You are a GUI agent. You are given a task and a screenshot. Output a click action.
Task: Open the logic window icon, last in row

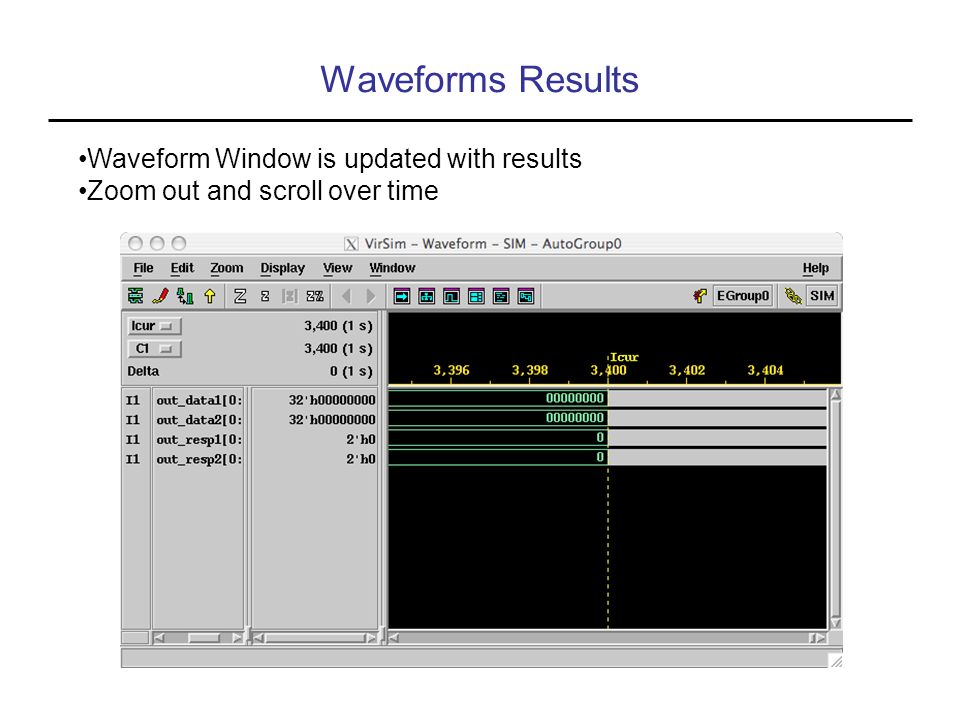coord(526,297)
